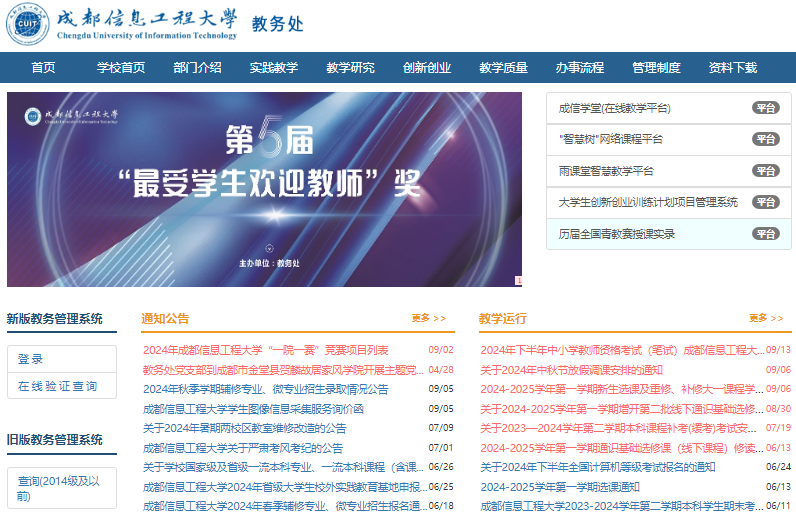Open notice 教务处党支部到成都市金堂县贺麟故居

tap(283, 370)
